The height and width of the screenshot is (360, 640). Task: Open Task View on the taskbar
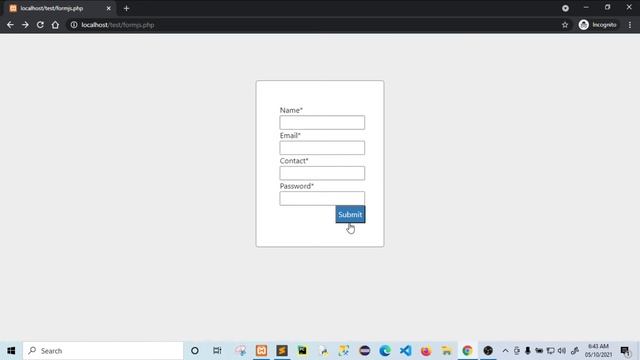[217, 351]
